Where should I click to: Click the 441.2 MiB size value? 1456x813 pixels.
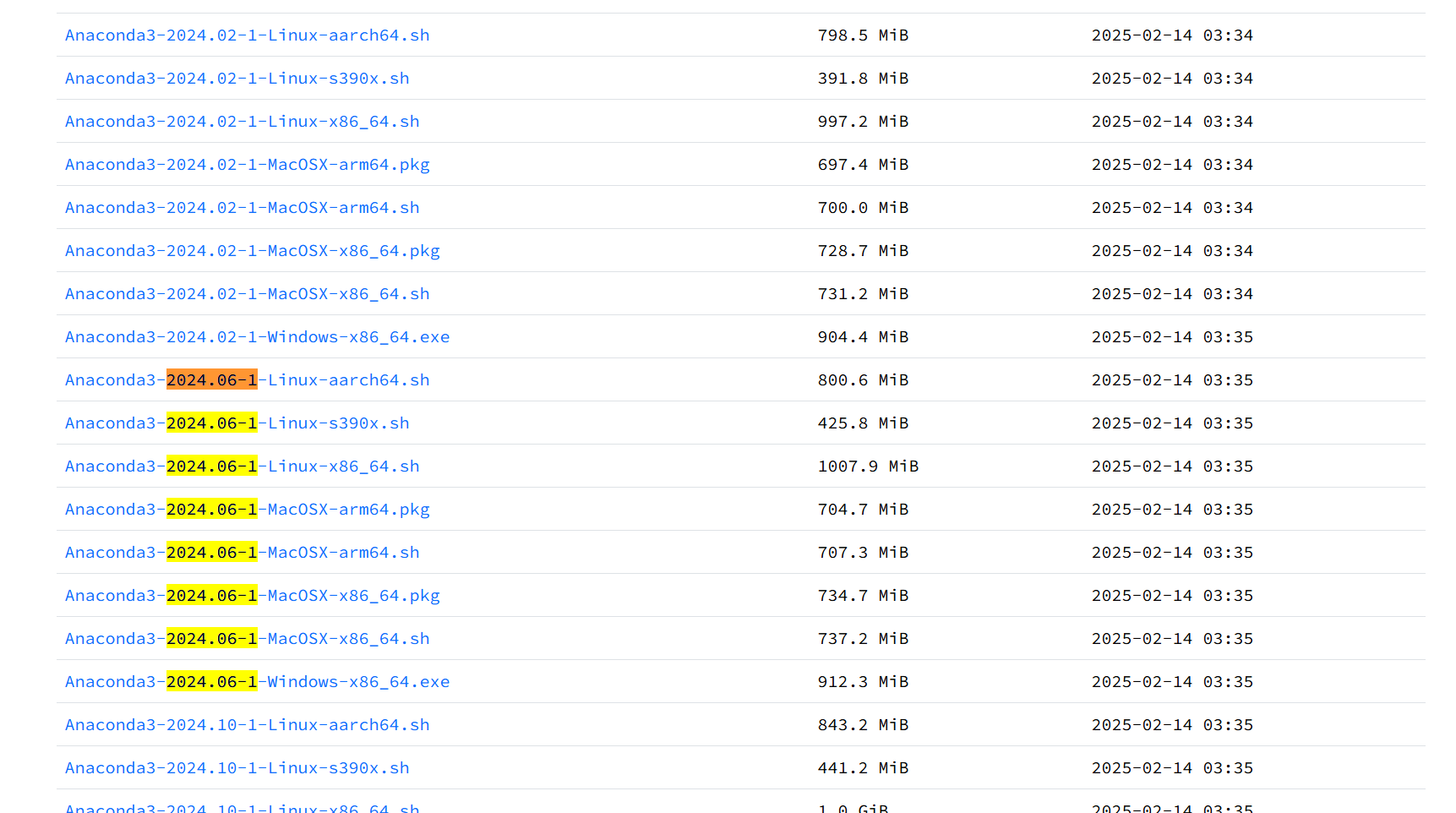pyautogui.click(x=864, y=768)
